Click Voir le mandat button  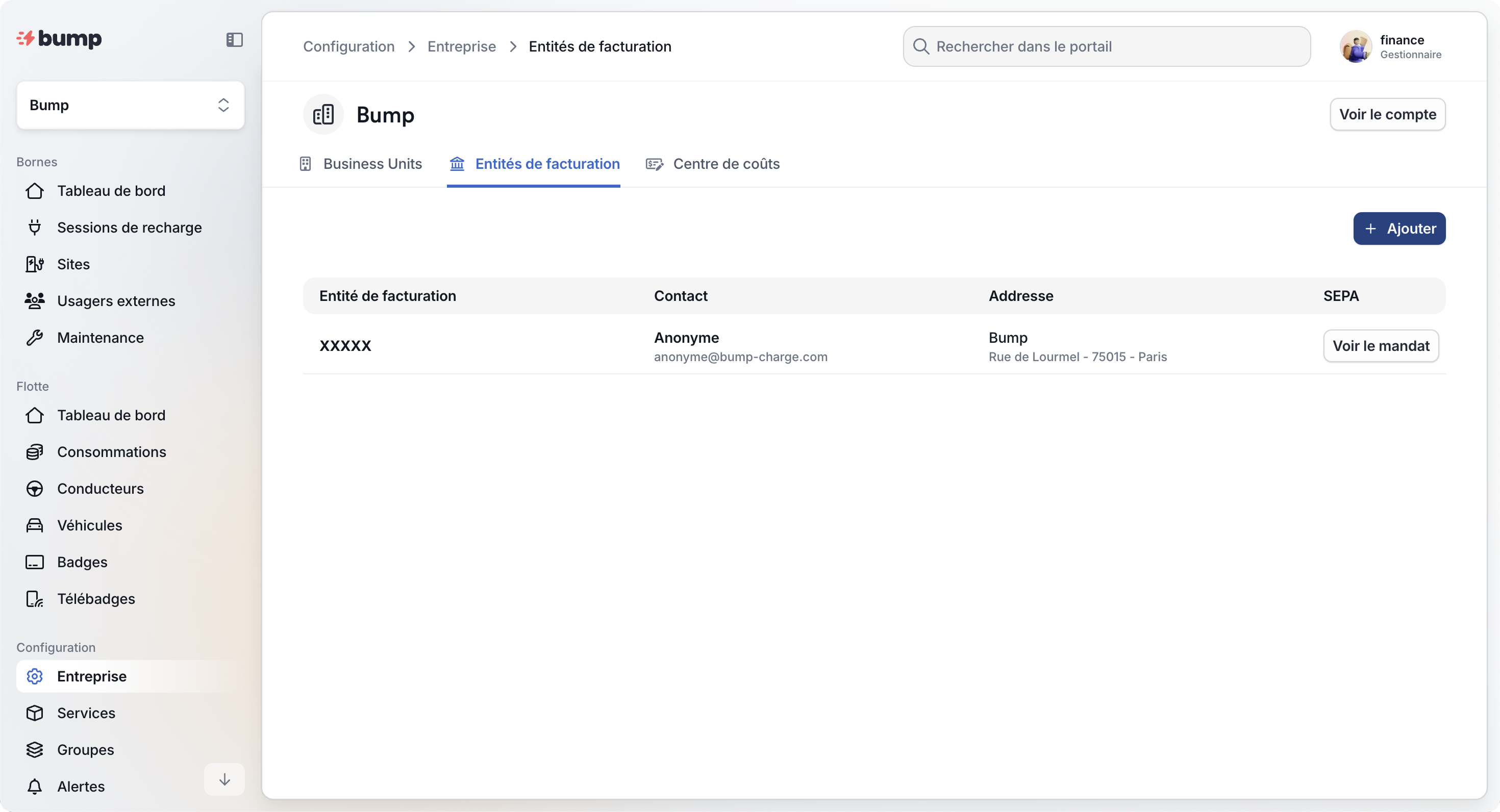1381,346
